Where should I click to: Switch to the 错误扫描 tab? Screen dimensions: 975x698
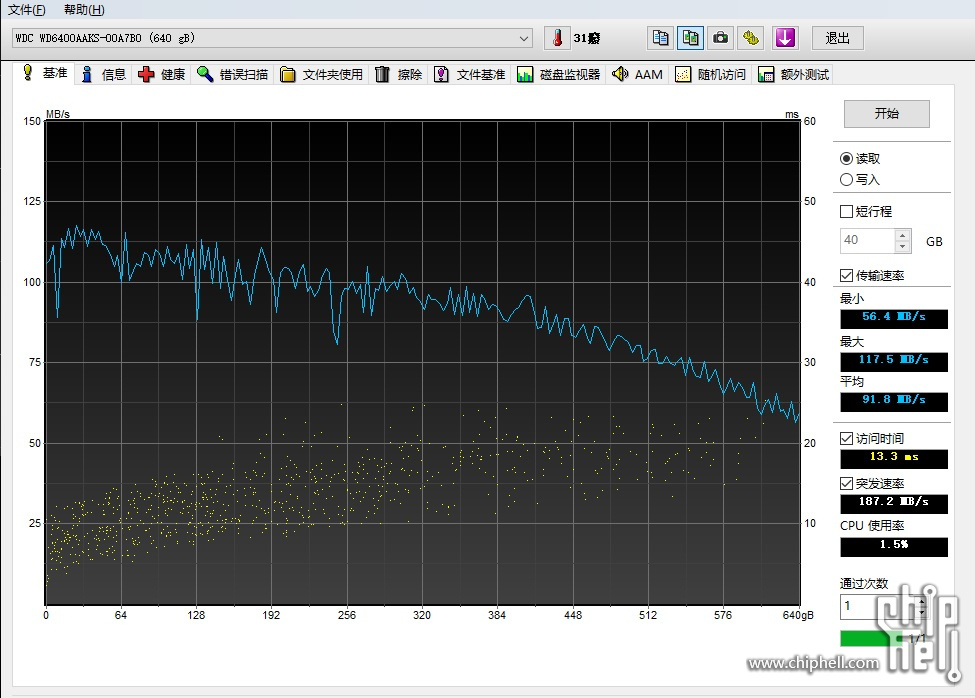pyautogui.click(x=233, y=75)
